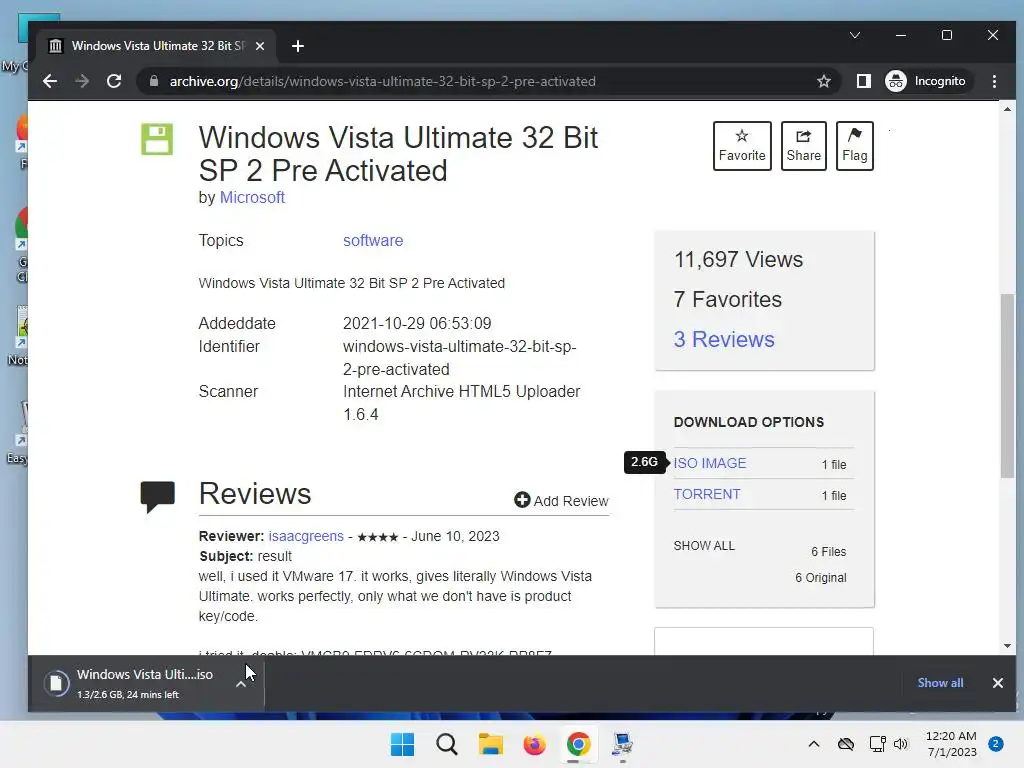Flag this archive item
1024x768 pixels.
point(854,146)
